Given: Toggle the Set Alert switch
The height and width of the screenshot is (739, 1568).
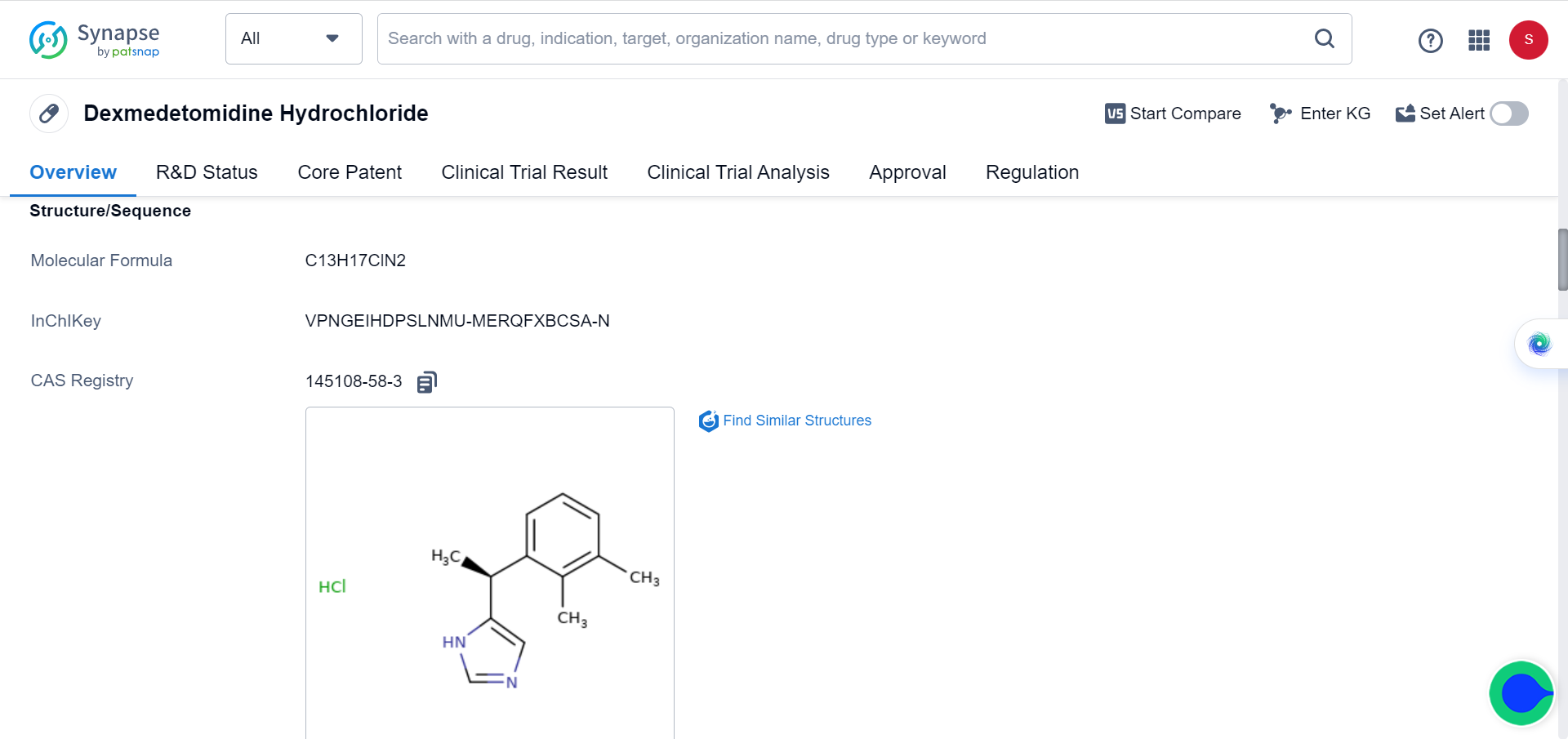Looking at the screenshot, I should [x=1508, y=114].
